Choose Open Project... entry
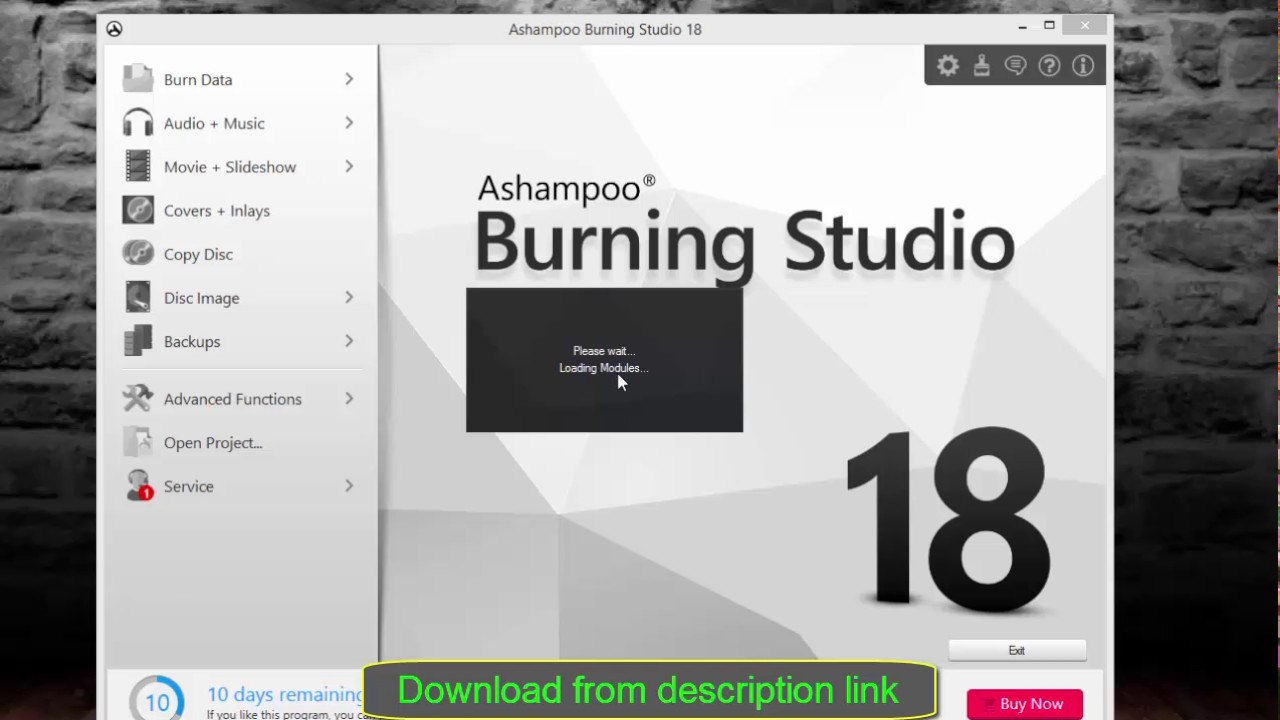Screen dimensions: 1280x720 240,442
